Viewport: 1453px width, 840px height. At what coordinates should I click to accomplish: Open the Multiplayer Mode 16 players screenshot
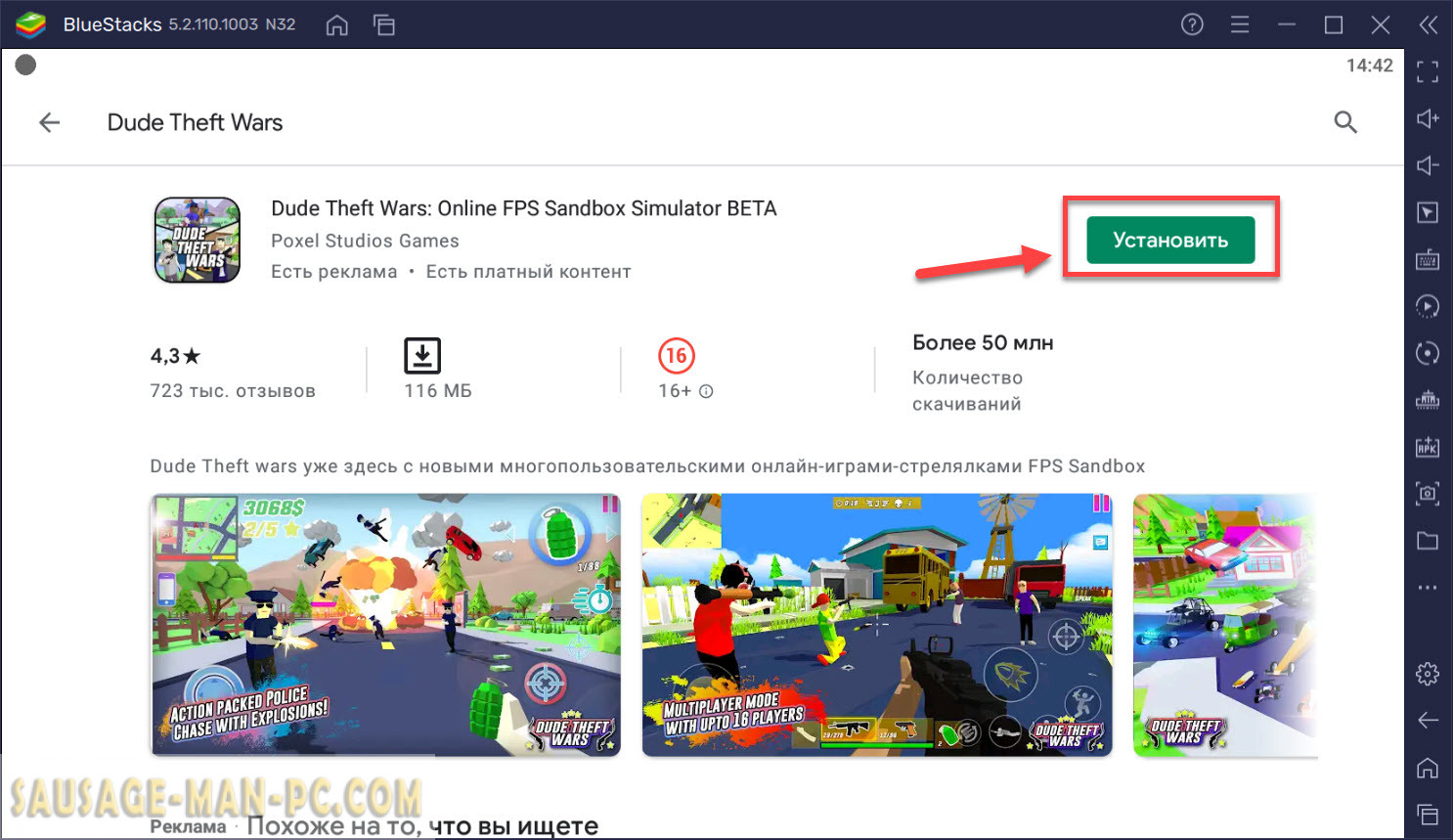click(877, 625)
